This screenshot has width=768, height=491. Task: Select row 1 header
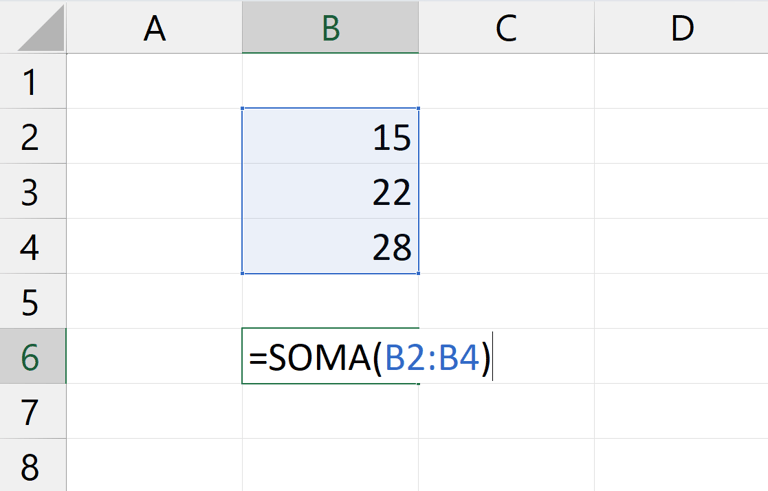(x=30, y=82)
